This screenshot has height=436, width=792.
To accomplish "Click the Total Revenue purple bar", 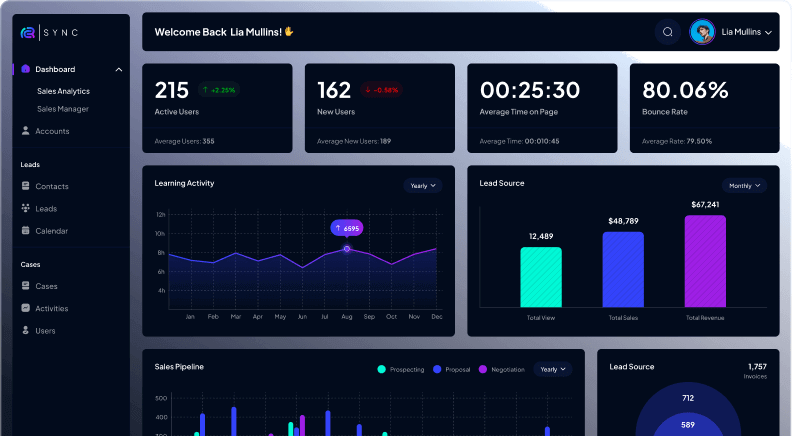I will [x=705, y=261].
